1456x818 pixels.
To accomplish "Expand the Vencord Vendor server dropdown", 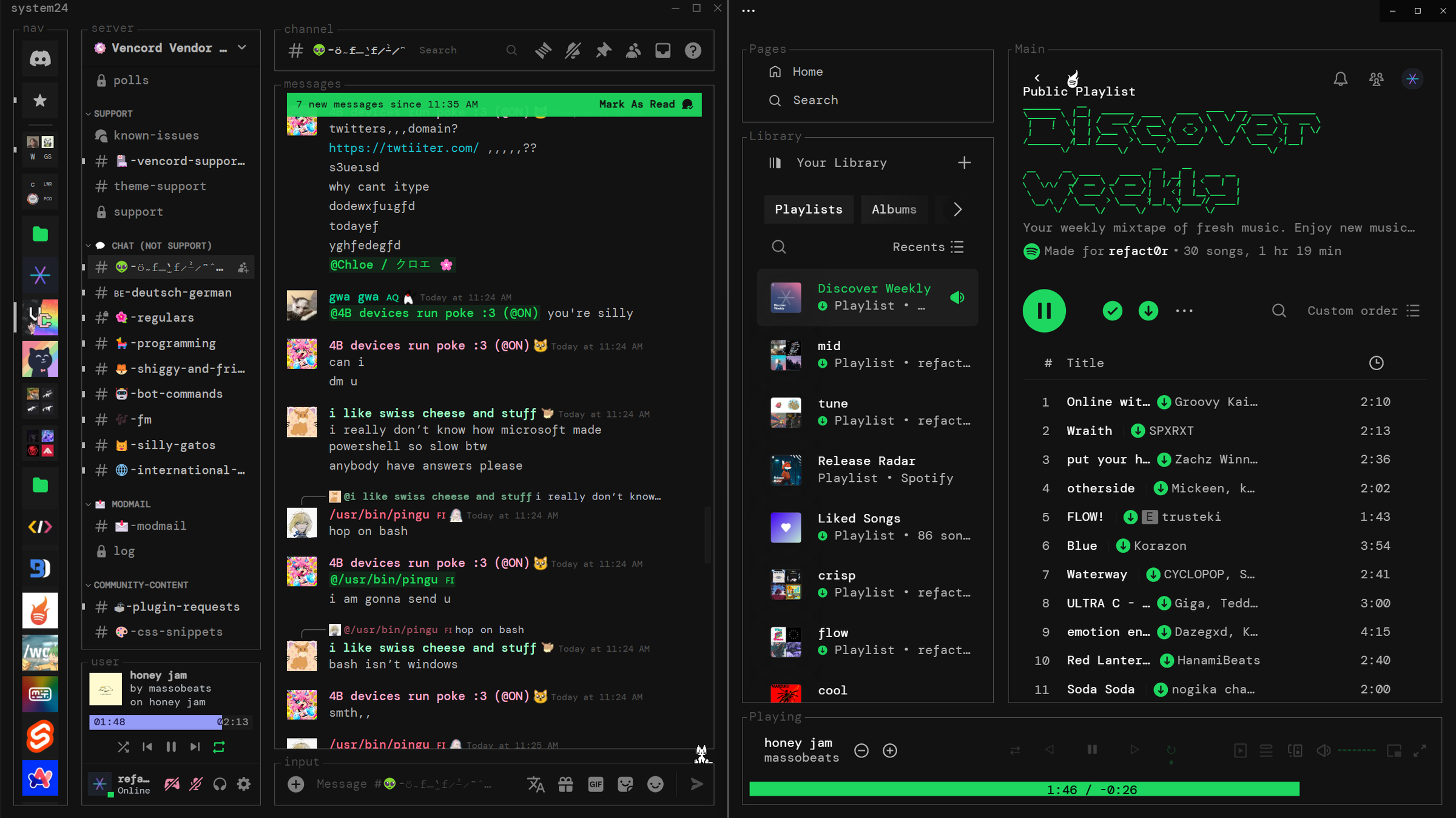I will (x=241, y=48).
